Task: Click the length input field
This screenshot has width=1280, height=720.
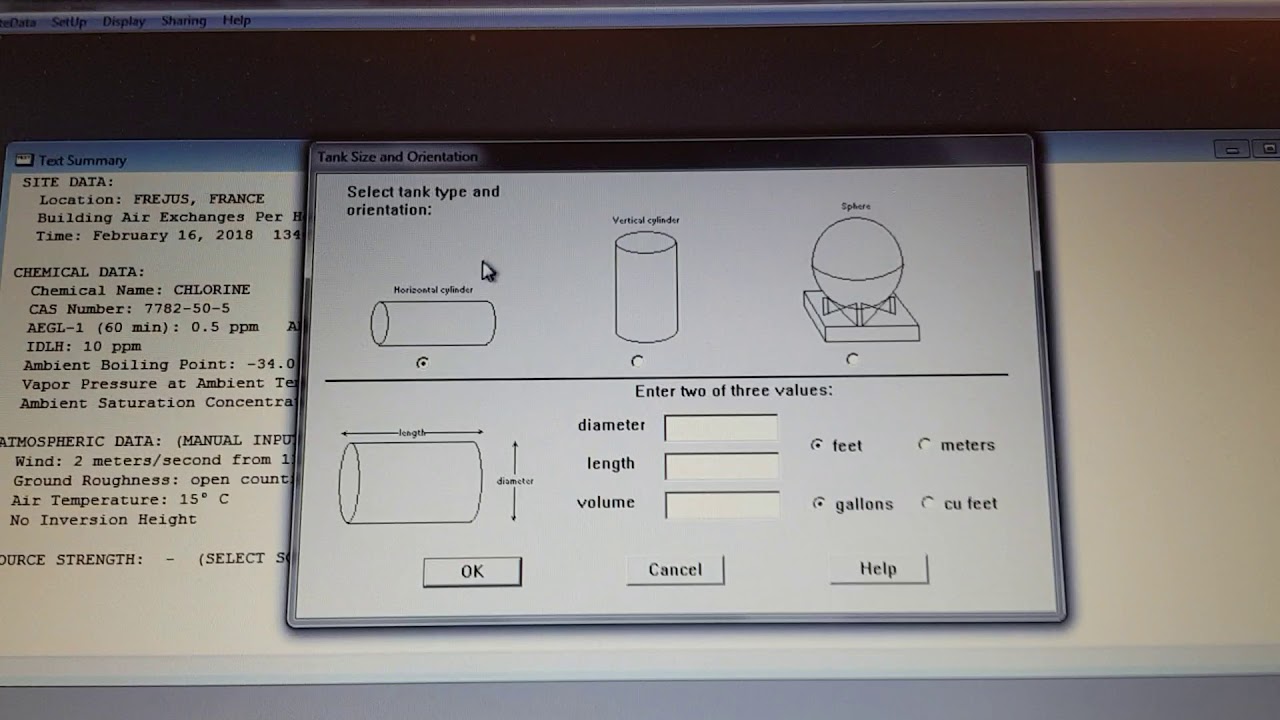Action: [x=721, y=465]
